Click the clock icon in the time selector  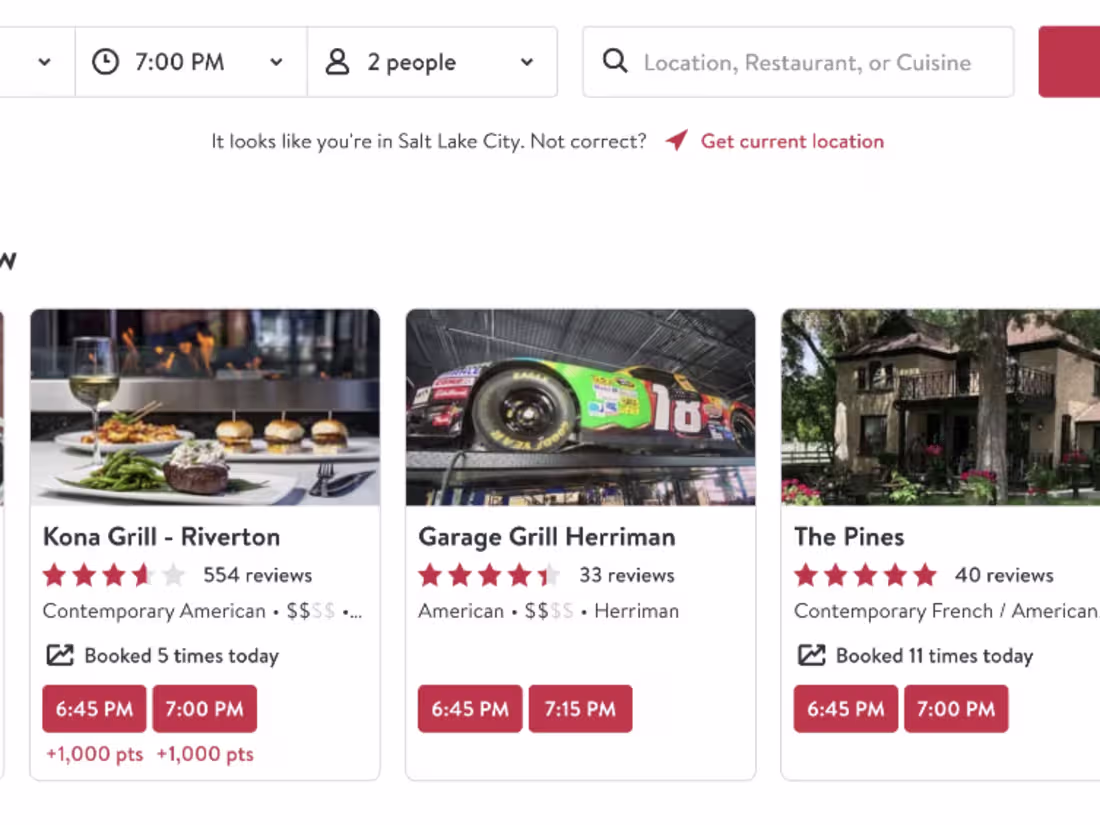tap(105, 62)
